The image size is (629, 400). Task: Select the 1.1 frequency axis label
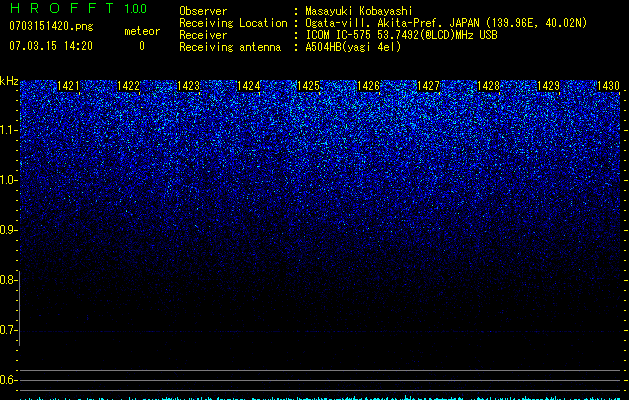click(x=8, y=130)
